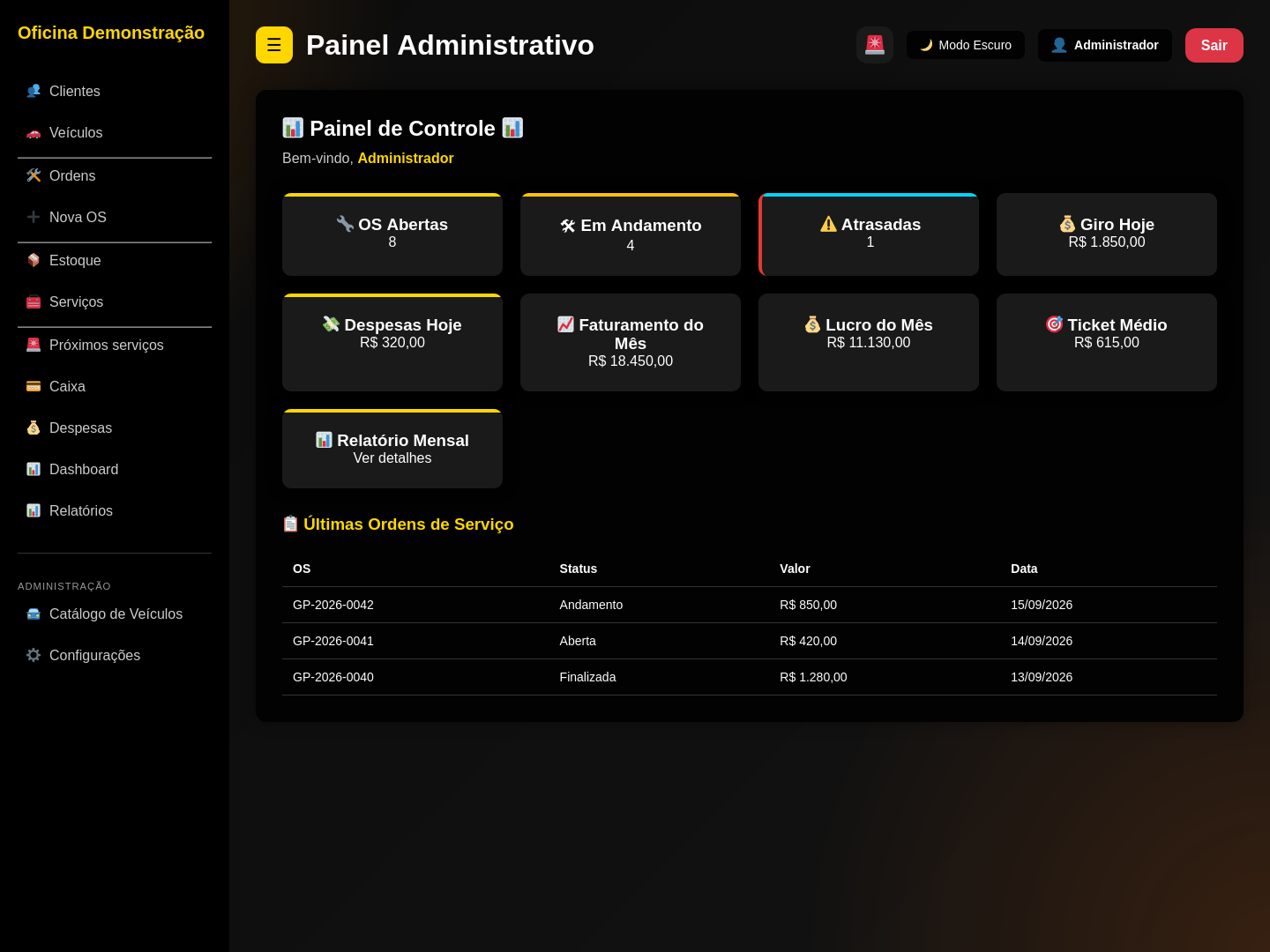Image resolution: width=1270 pixels, height=952 pixels.
Task: Open the siren alerts icon in header
Action: pos(875,45)
